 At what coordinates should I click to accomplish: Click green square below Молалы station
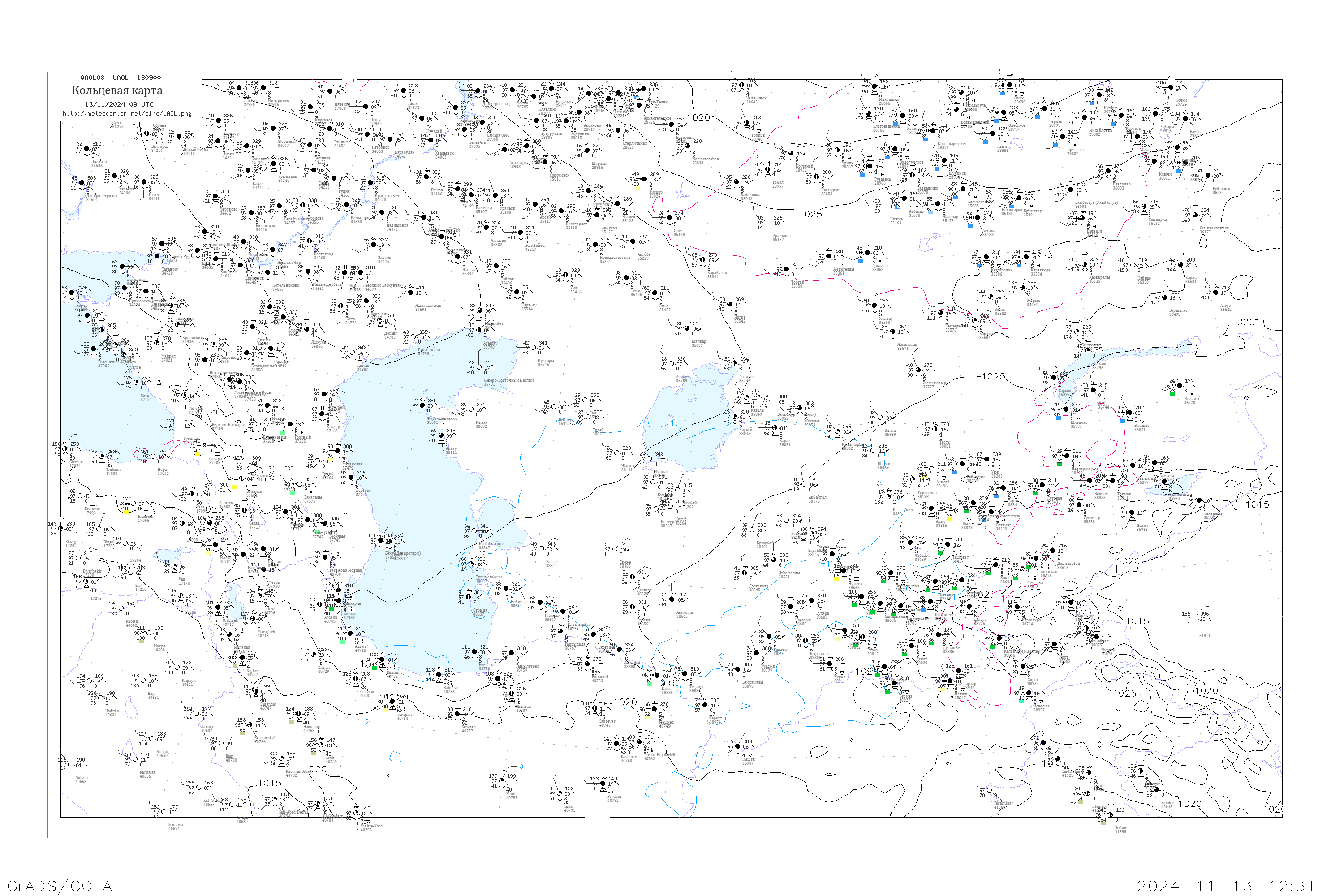[x=1172, y=394]
